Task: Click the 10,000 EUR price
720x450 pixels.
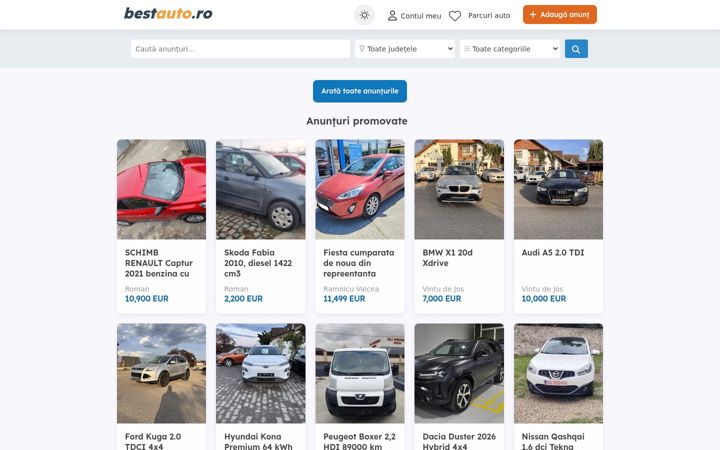Action: click(x=544, y=298)
